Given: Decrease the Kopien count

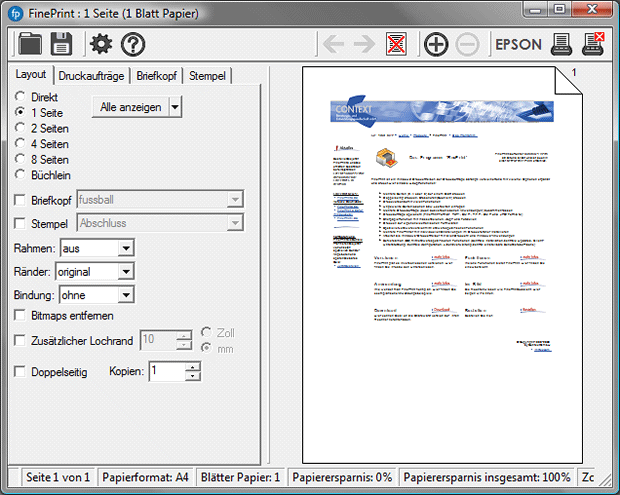Looking at the screenshot, I should coord(193,376).
